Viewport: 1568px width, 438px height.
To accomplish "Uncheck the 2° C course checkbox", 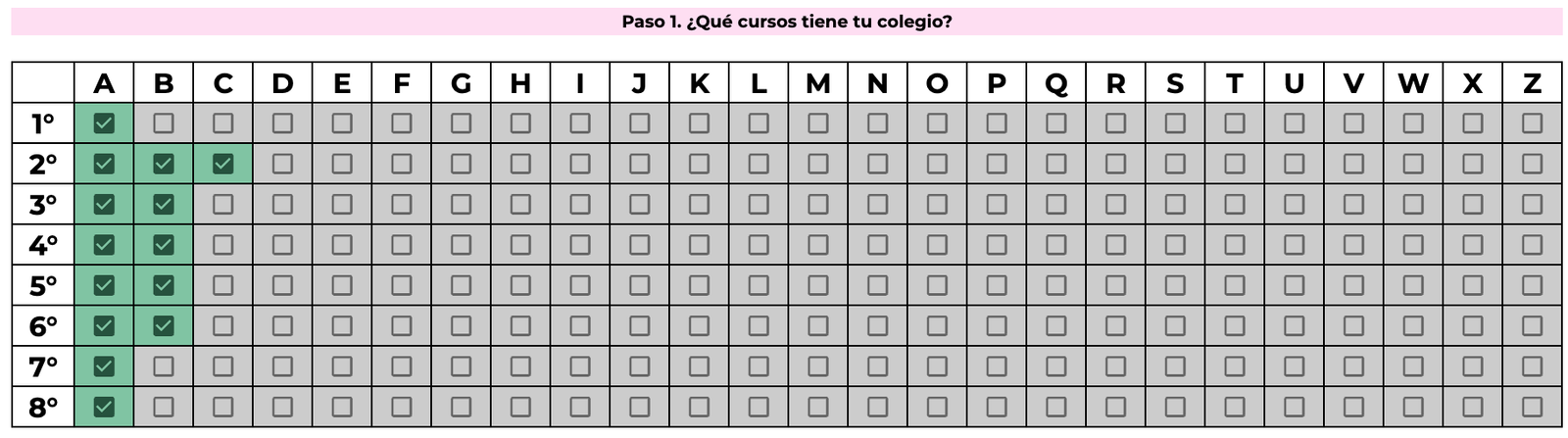I will click(223, 164).
